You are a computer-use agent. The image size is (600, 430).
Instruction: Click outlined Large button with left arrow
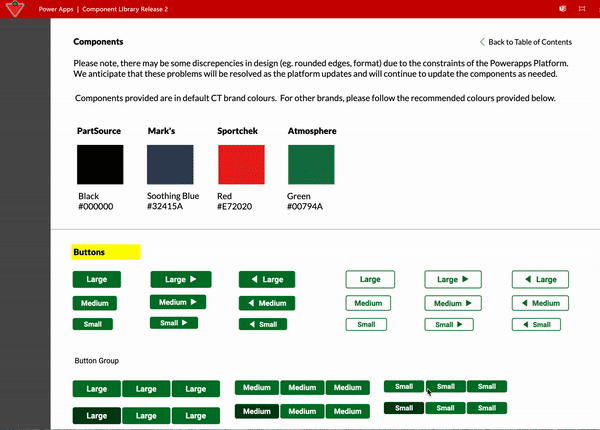click(x=540, y=279)
